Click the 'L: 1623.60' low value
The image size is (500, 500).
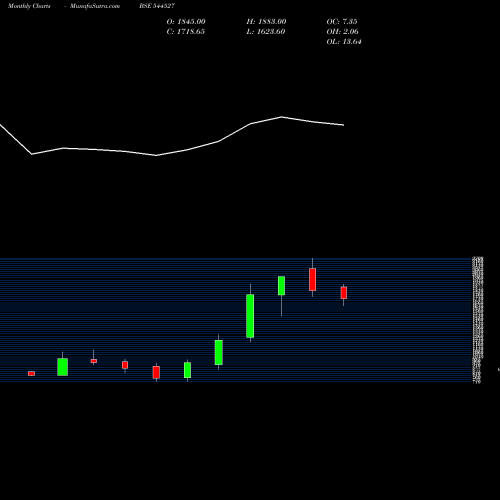click(x=266, y=32)
